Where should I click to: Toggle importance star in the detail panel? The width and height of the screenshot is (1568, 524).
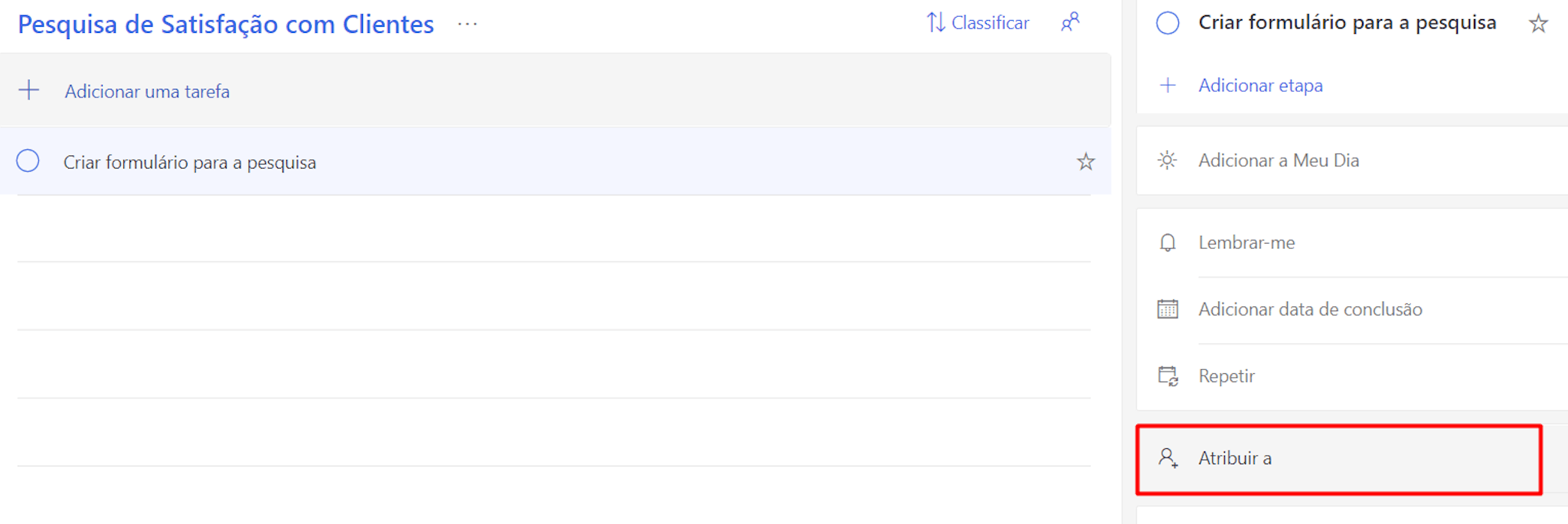click(x=1539, y=24)
